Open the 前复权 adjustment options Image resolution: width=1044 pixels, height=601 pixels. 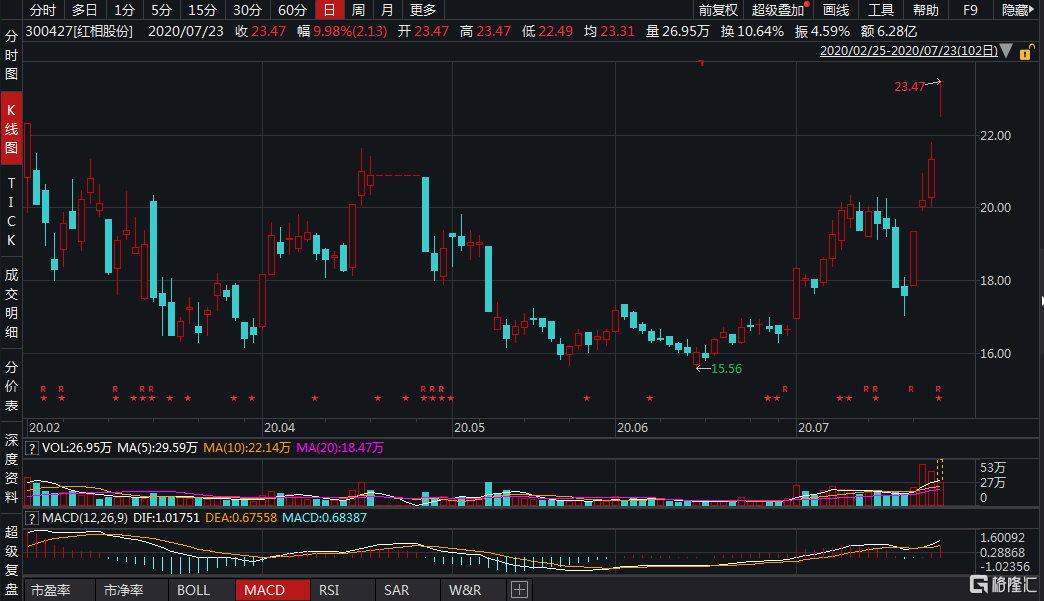718,10
